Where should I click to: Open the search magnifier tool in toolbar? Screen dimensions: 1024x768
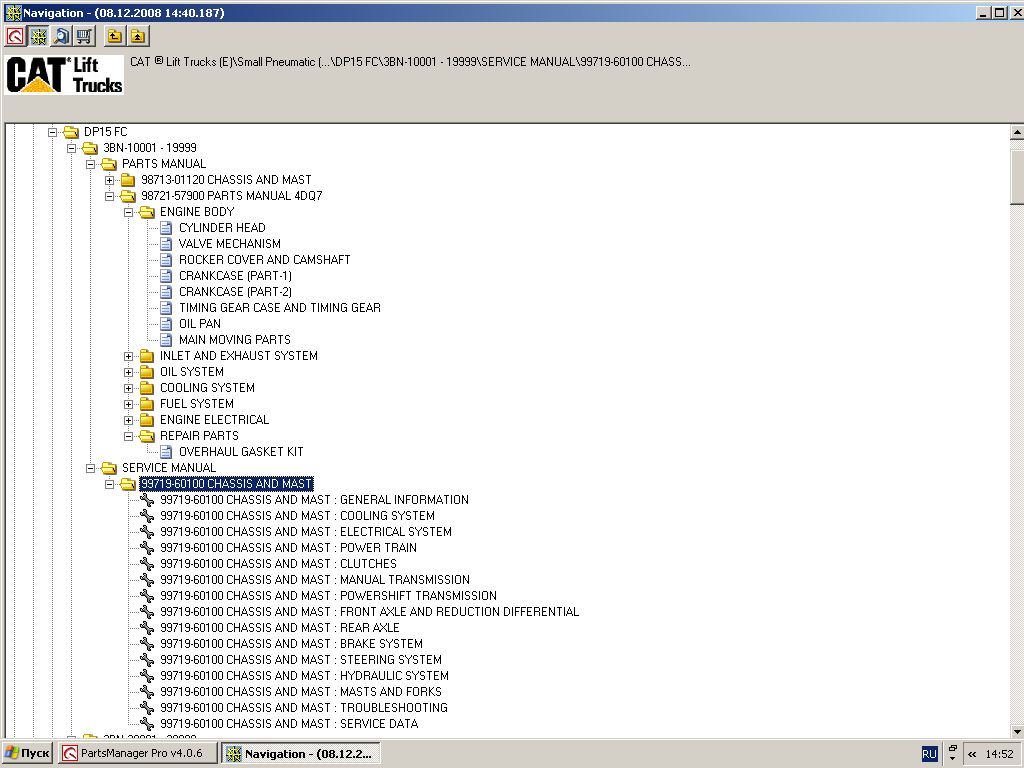[61, 37]
